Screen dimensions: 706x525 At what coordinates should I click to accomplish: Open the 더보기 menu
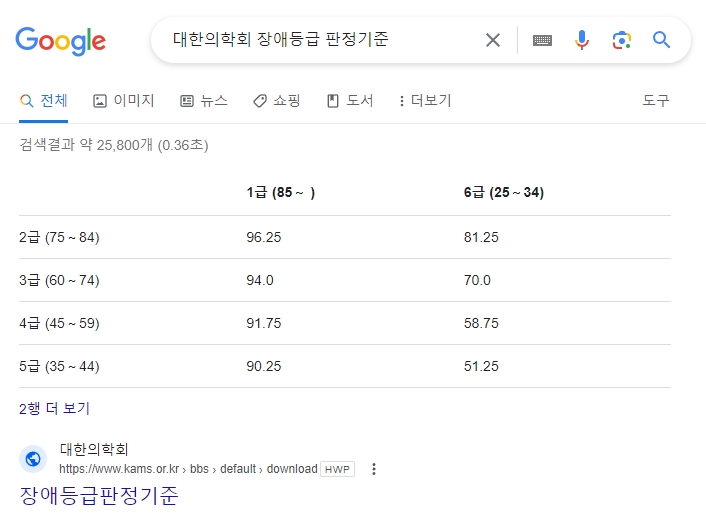click(425, 100)
